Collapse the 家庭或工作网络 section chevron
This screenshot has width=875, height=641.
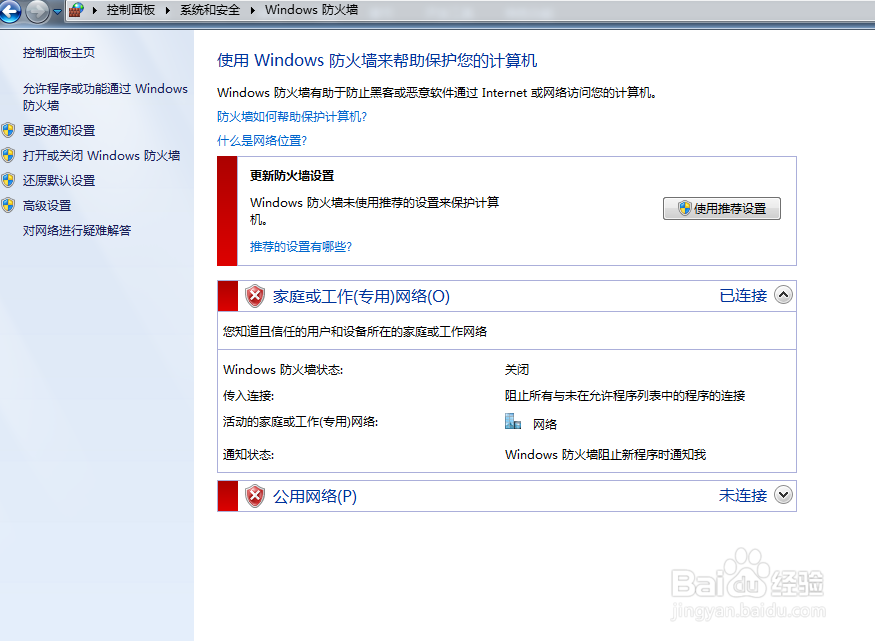click(x=783, y=295)
